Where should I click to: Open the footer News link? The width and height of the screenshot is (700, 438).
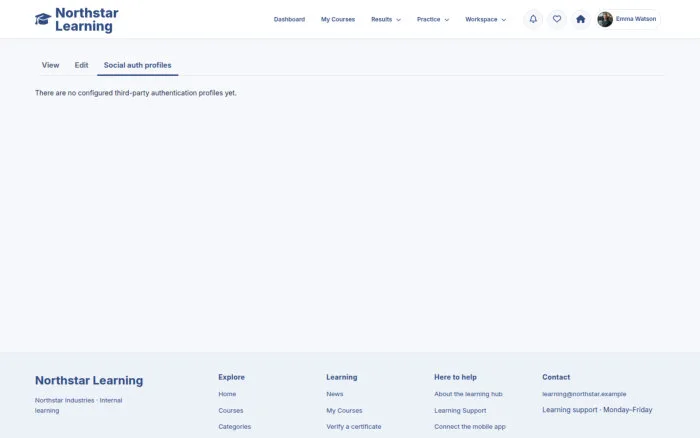335,394
